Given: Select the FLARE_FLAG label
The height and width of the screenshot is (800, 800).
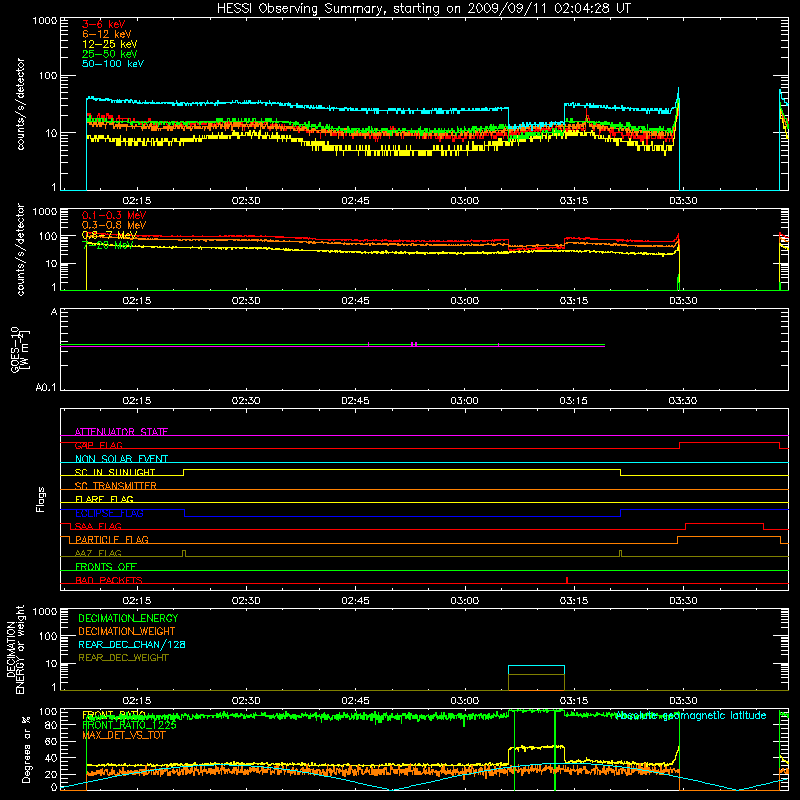Looking at the screenshot, I should coord(104,499).
